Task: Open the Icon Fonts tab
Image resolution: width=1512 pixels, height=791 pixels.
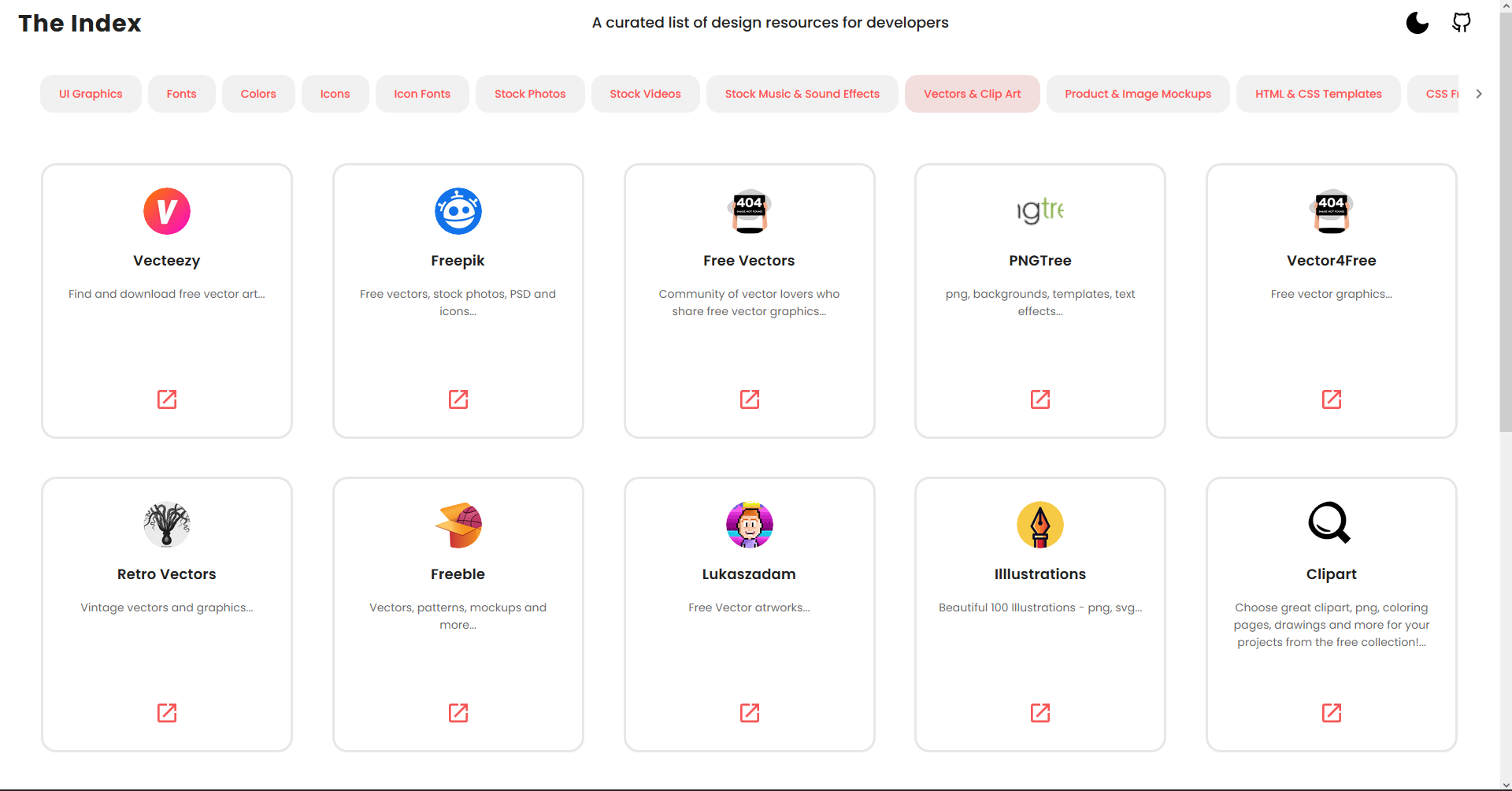Action: pyautogui.click(x=422, y=94)
